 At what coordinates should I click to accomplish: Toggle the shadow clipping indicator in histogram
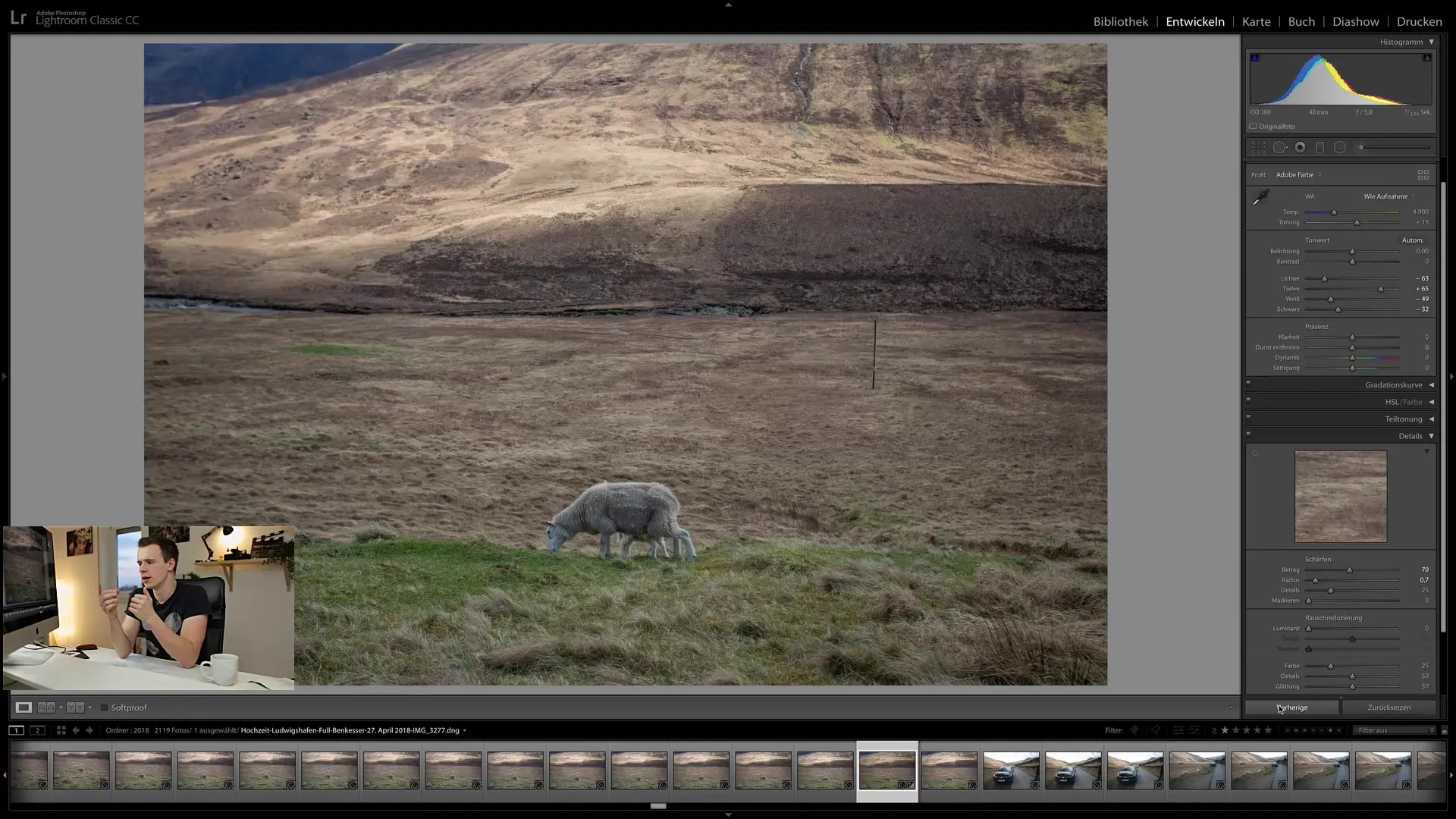[1255, 58]
